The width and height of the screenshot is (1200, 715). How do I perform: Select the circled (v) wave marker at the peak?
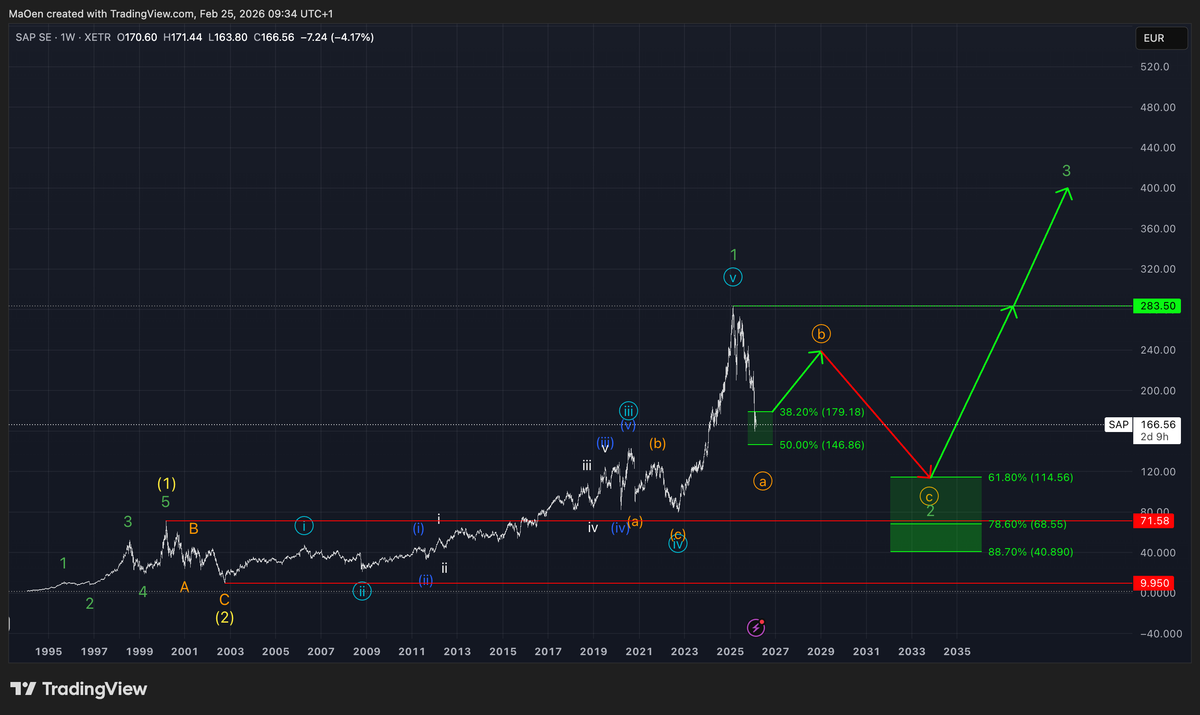pos(733,276)
